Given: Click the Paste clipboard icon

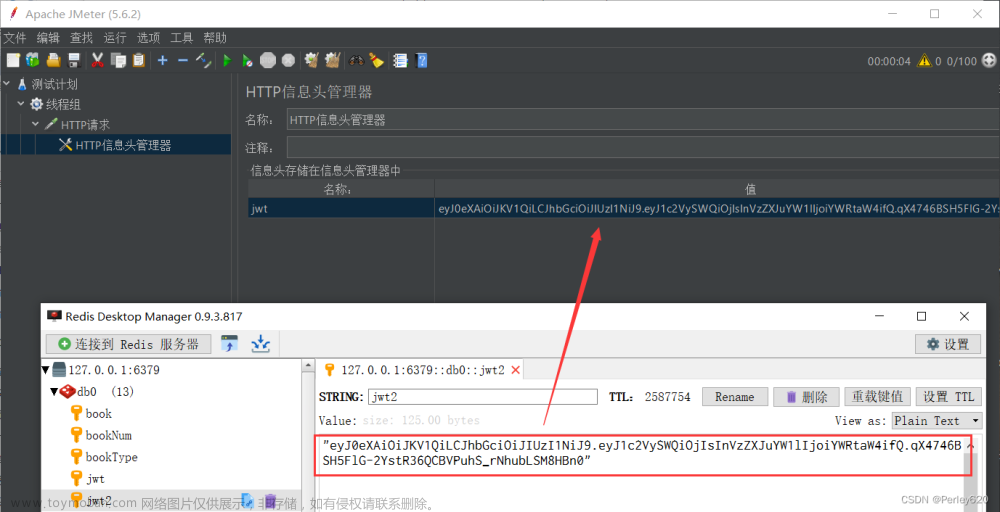Looking at the screenshot, I should click(138, 61).
